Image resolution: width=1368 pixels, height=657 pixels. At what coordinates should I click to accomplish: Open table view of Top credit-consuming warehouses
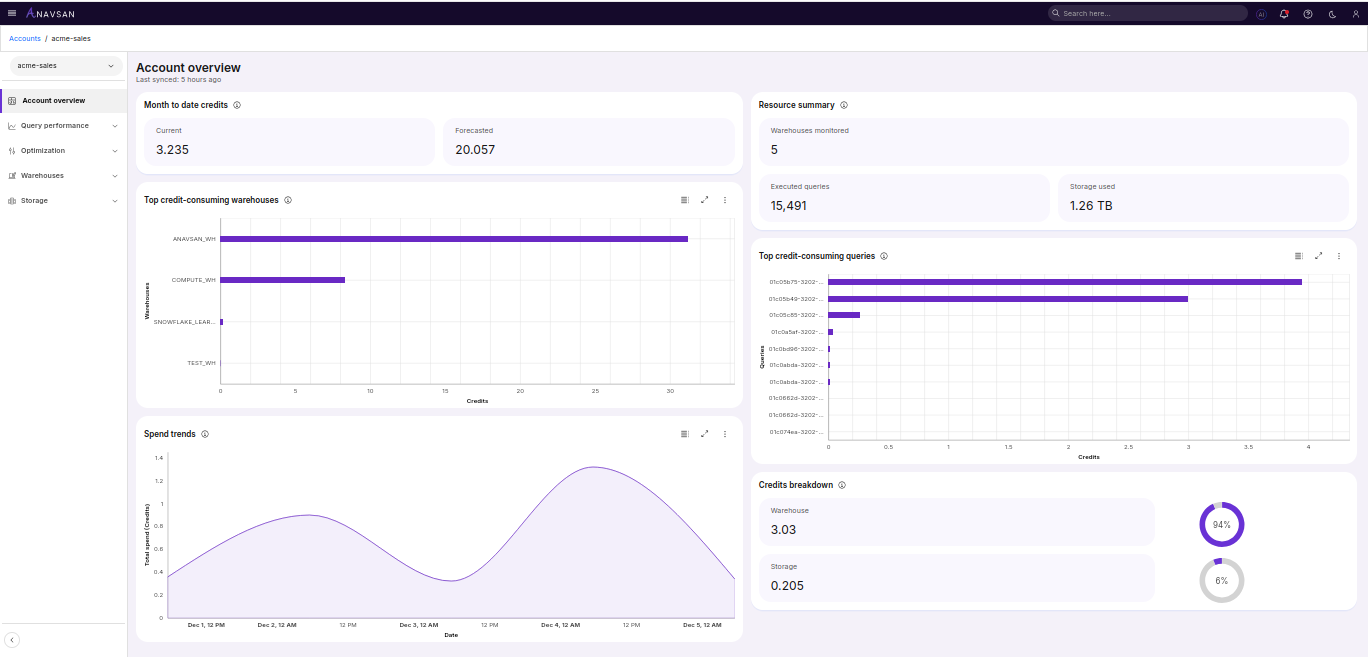pos(684,199)
